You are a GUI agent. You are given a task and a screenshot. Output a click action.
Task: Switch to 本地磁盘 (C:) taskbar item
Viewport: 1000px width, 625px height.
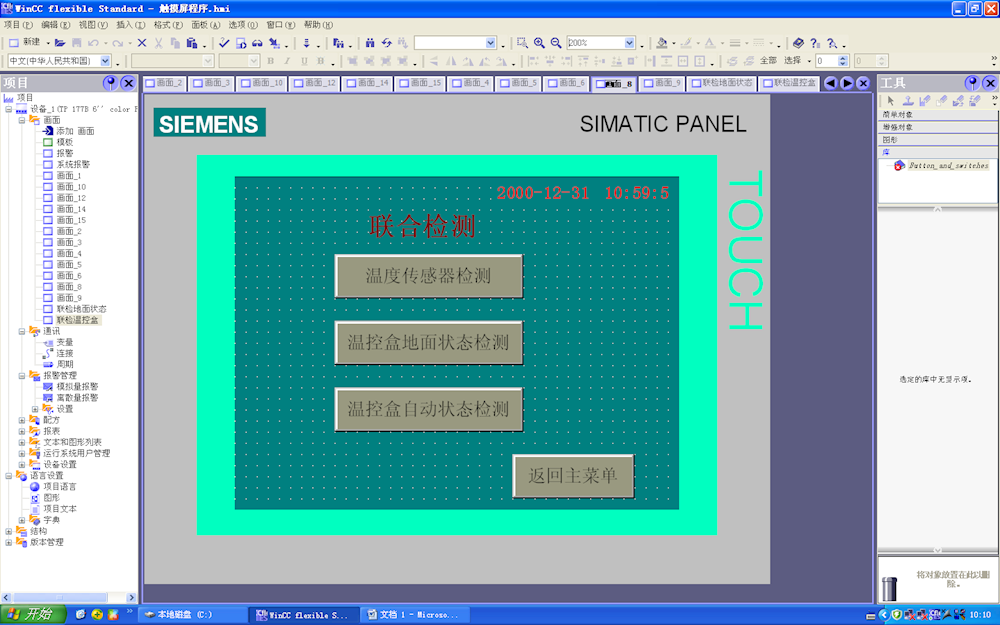[x=193, y=615]
